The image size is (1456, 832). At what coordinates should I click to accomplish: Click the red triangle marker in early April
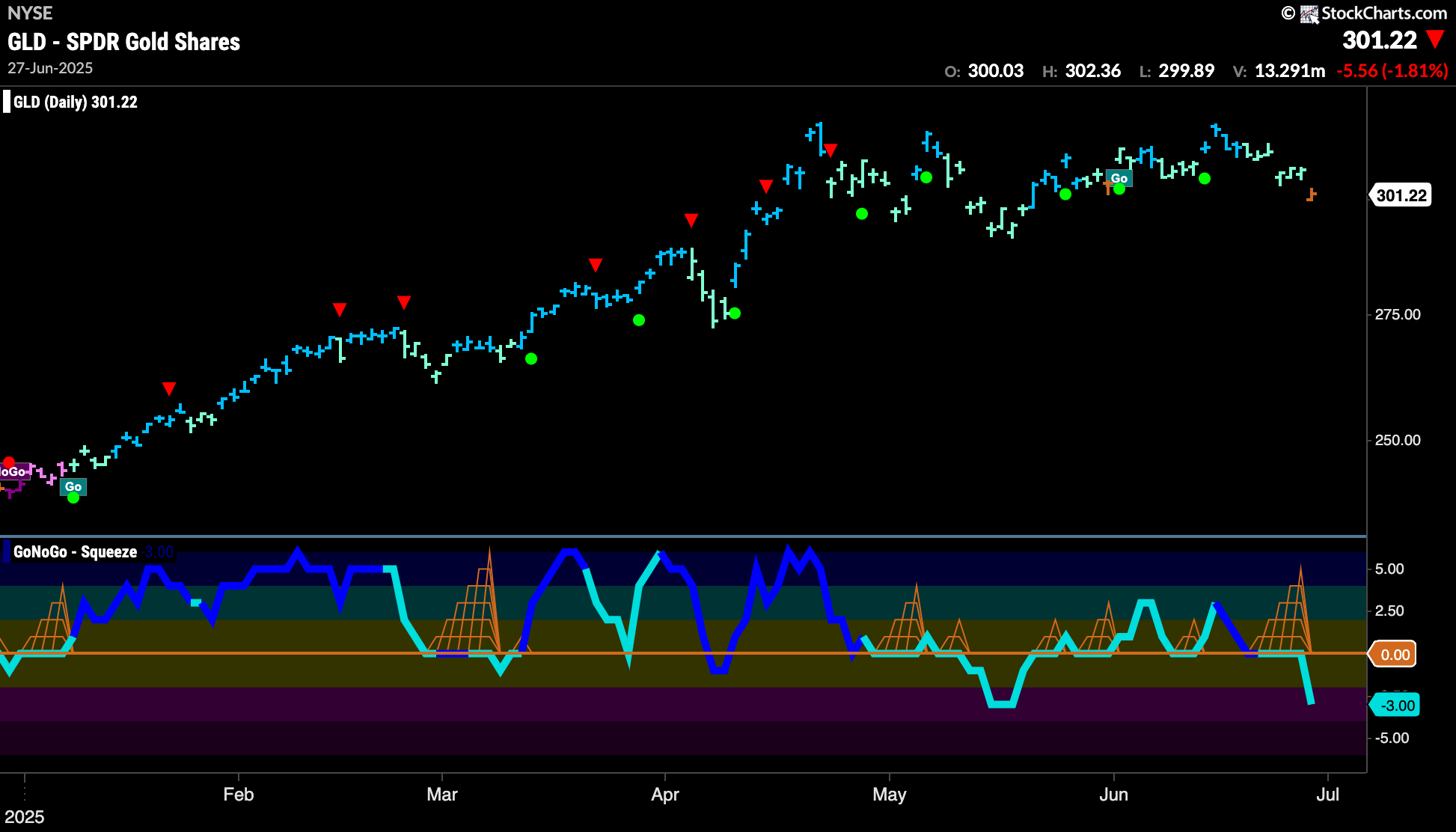[691, 220]
